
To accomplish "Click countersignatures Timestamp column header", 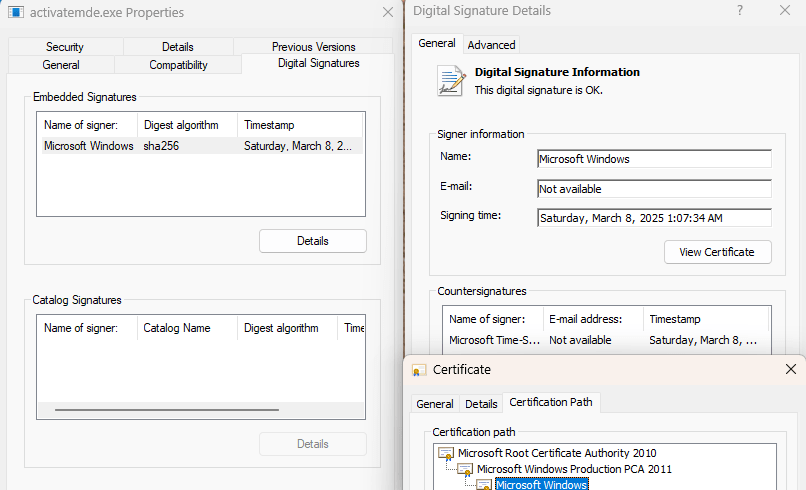I will pyautogui.click(x=706, y=319).
